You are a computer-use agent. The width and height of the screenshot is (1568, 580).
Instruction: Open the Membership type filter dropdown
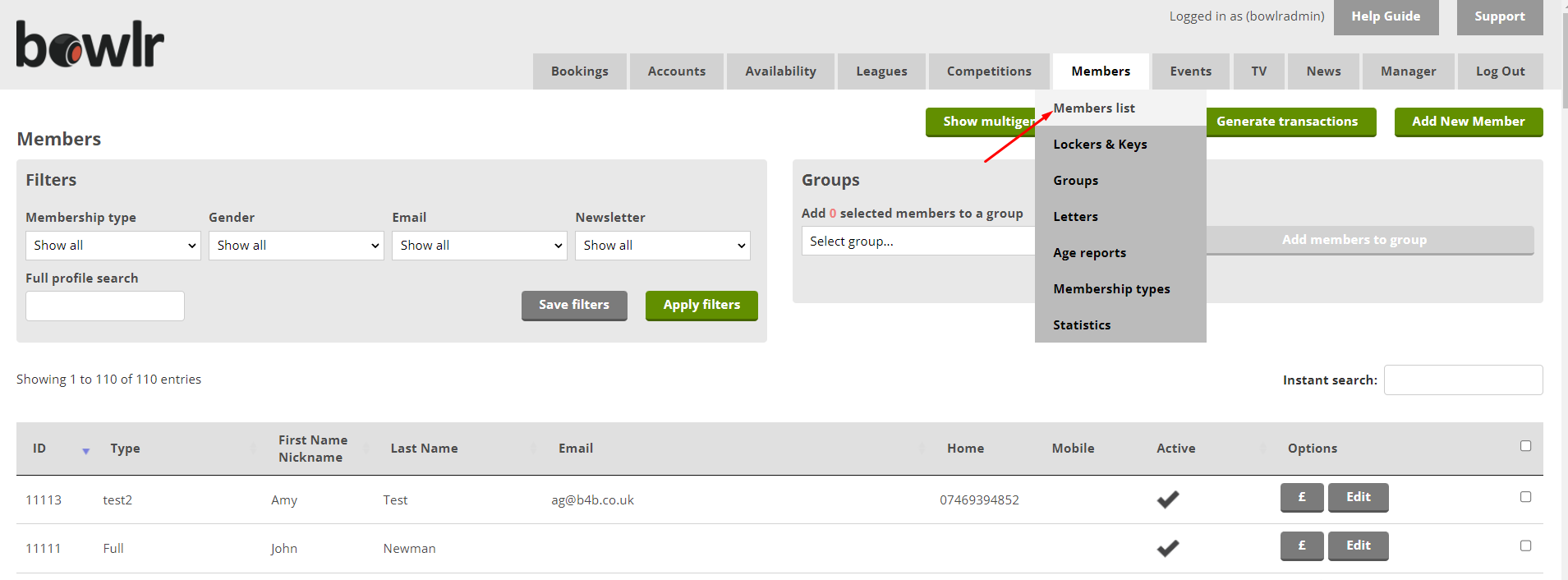point(113,246)
